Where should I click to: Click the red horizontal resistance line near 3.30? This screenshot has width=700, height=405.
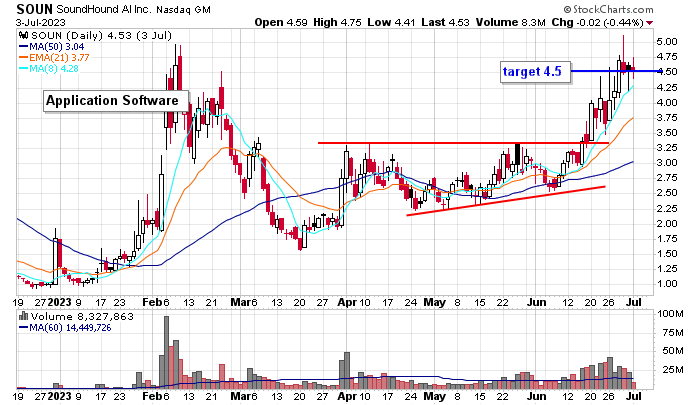[463, 143]
